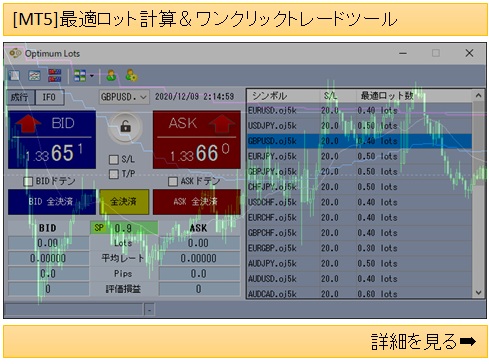Click the scroll down arrow of symbol list
489x364 pixels.
(x=478, y=293)
